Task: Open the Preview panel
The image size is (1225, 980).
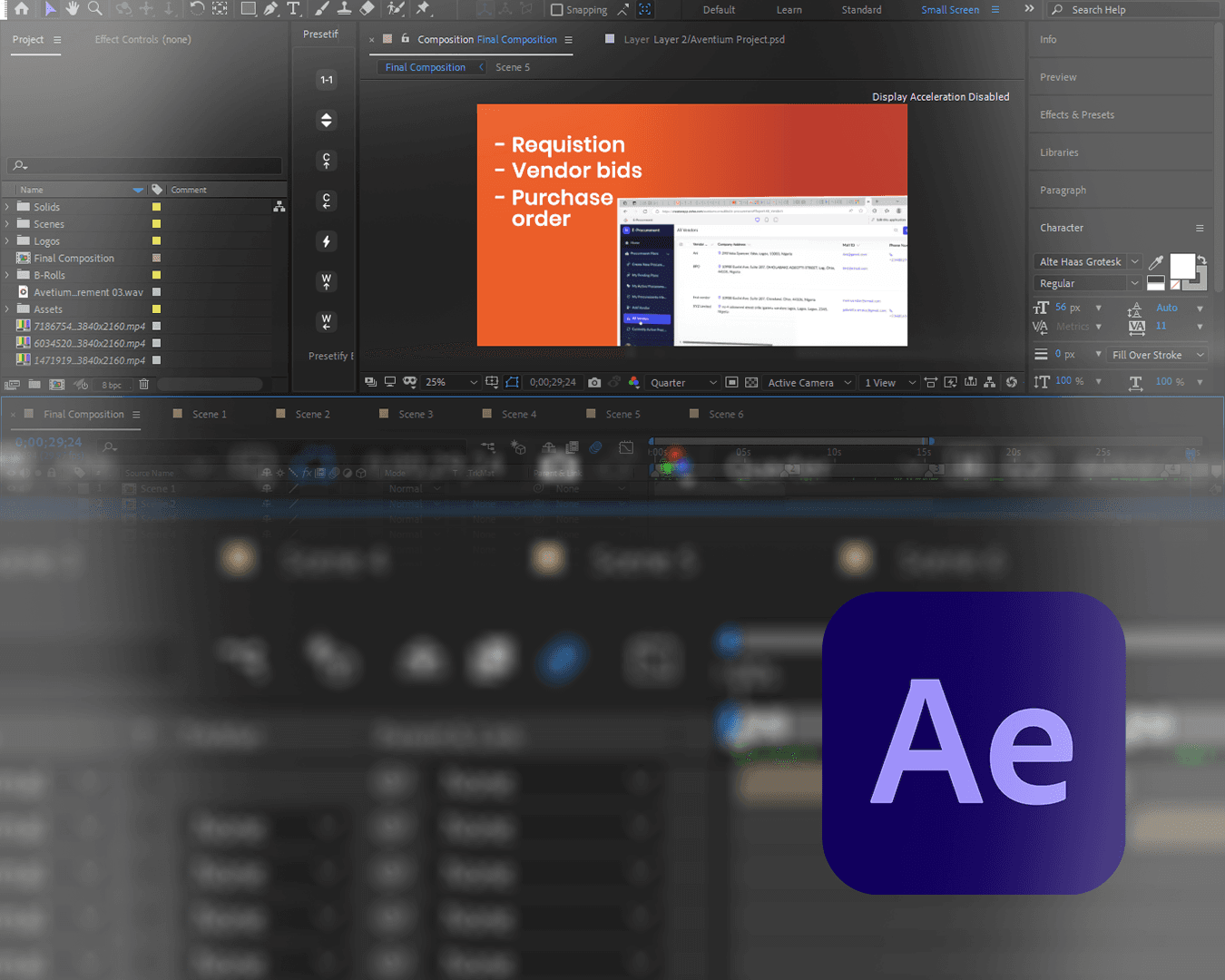Action: click(1058, 77)
